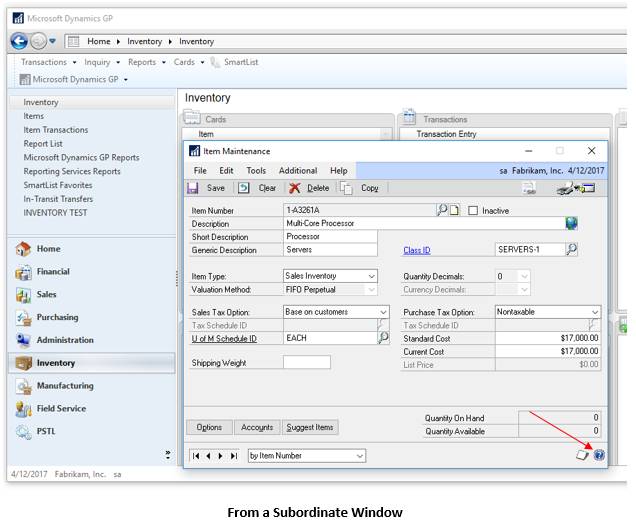Open the Additional menu
Image resolution: width=636 pixels, height=524 pixels.
298,171
